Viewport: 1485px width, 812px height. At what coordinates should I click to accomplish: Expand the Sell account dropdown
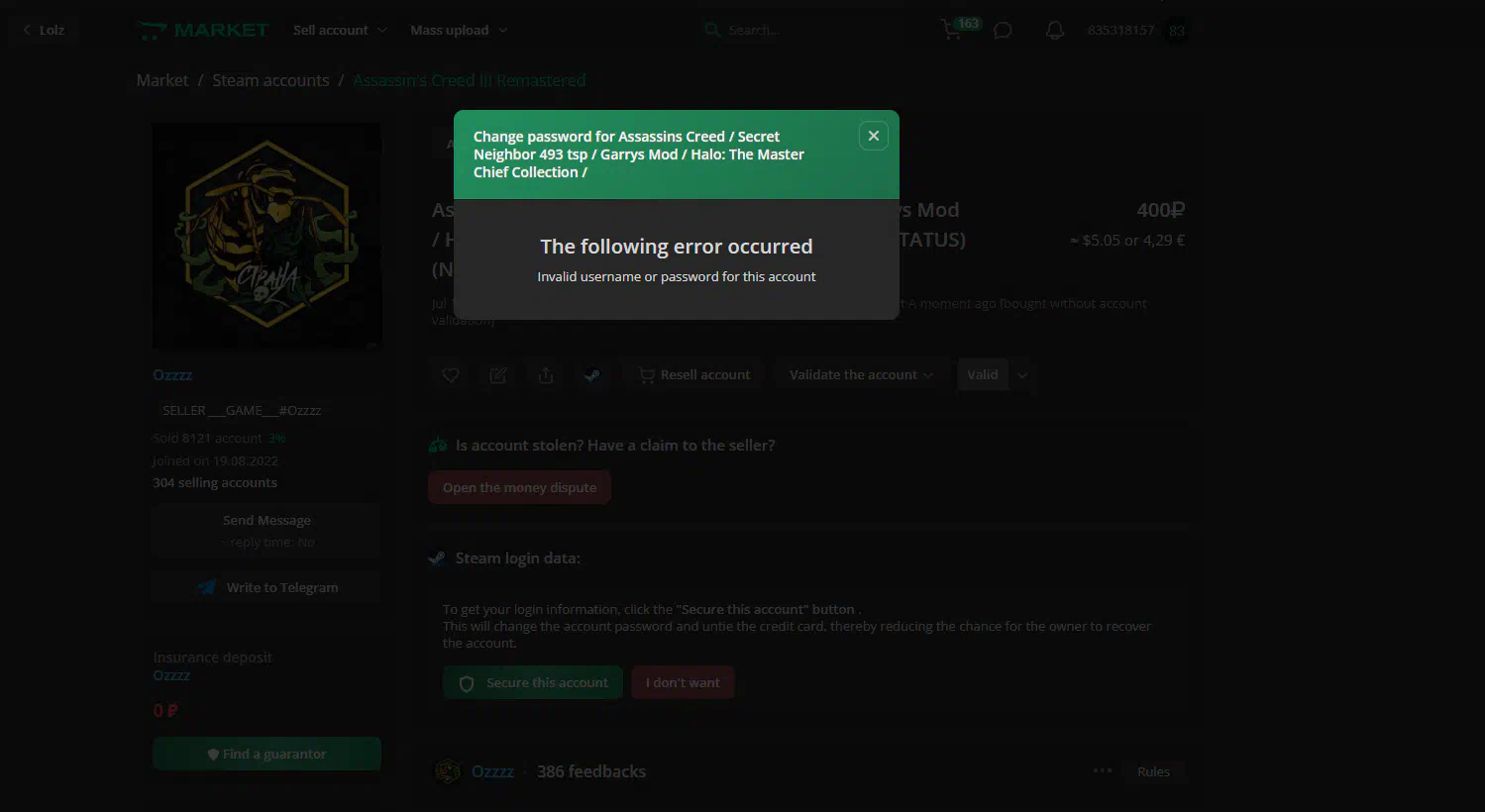click(340, 30)
